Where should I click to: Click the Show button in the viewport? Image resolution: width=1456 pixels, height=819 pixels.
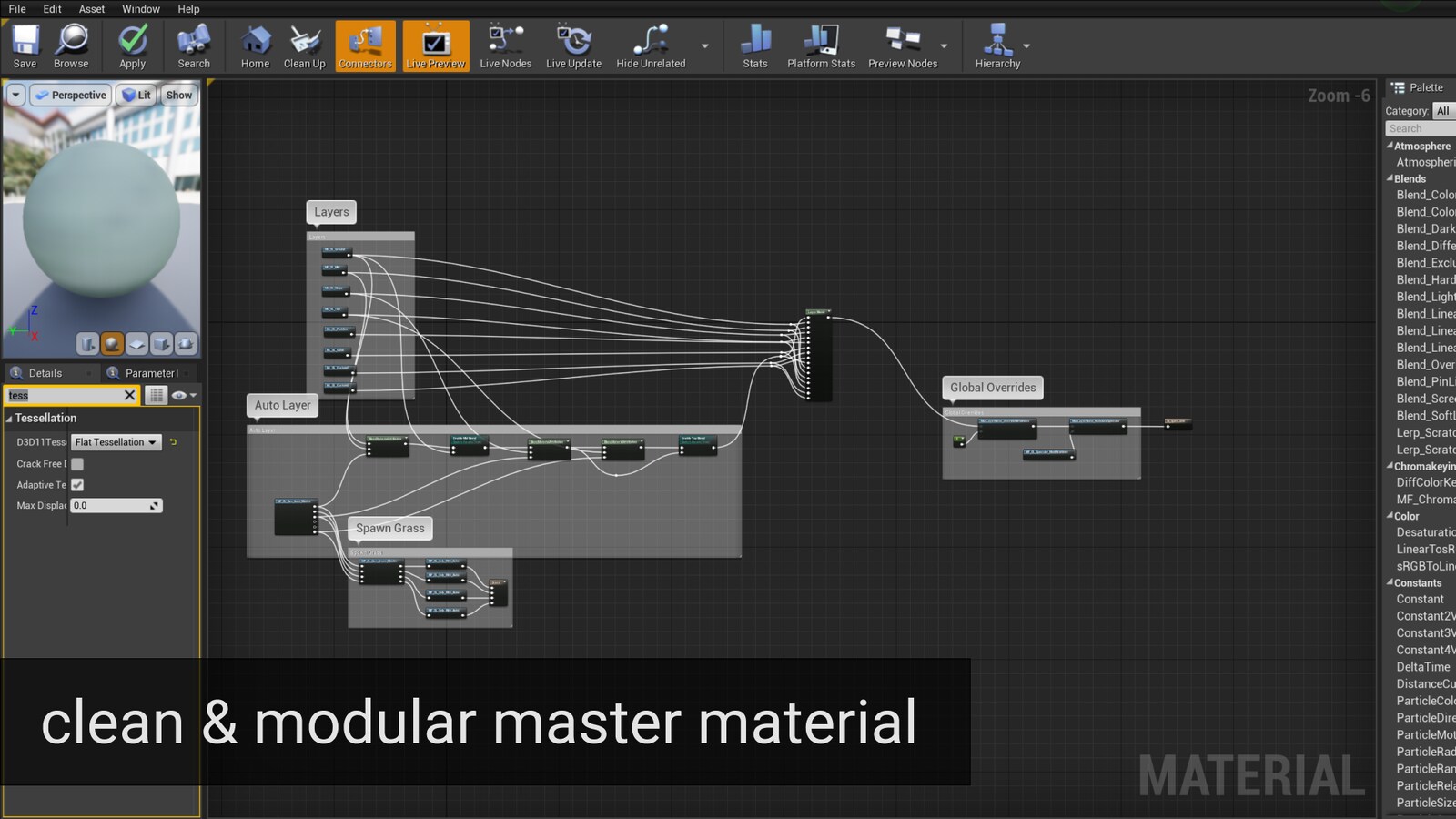(178, 95)
